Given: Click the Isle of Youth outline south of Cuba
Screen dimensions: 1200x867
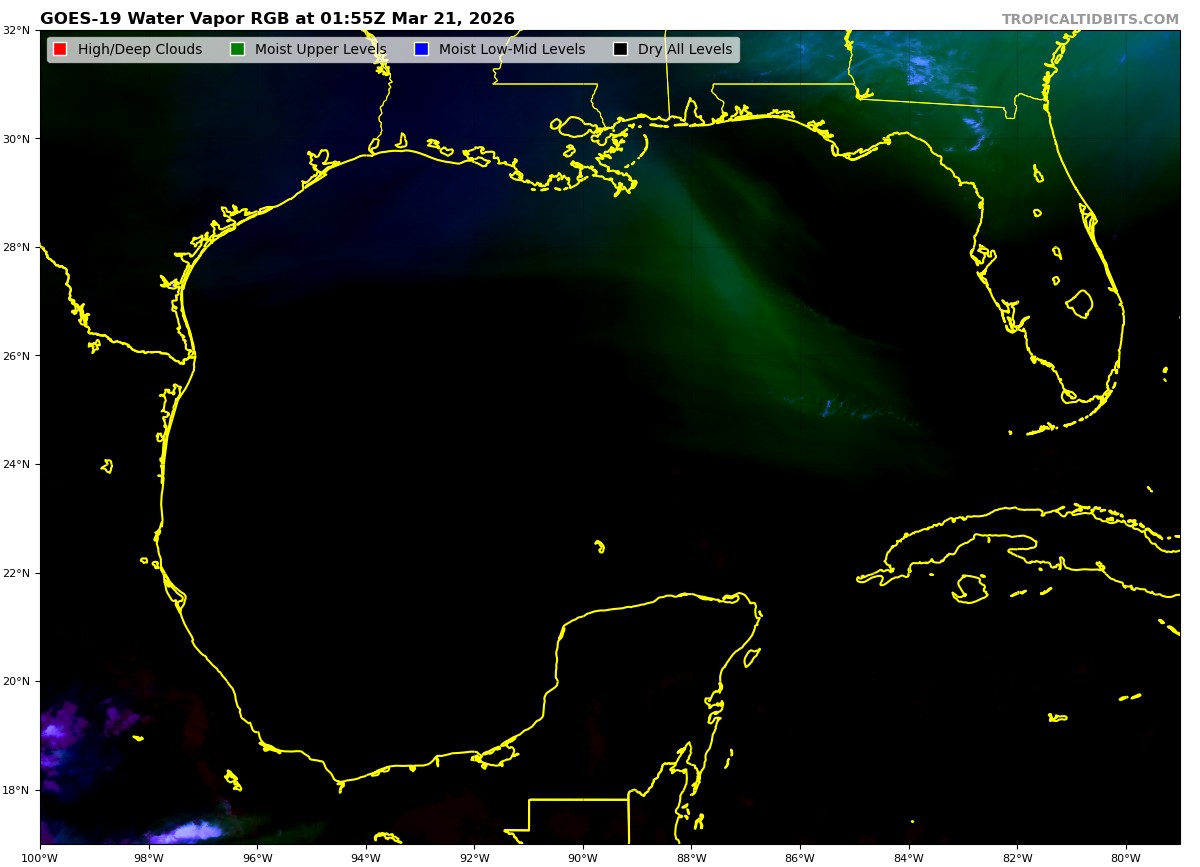Looking at the screenshot, I should pos(969,588).
